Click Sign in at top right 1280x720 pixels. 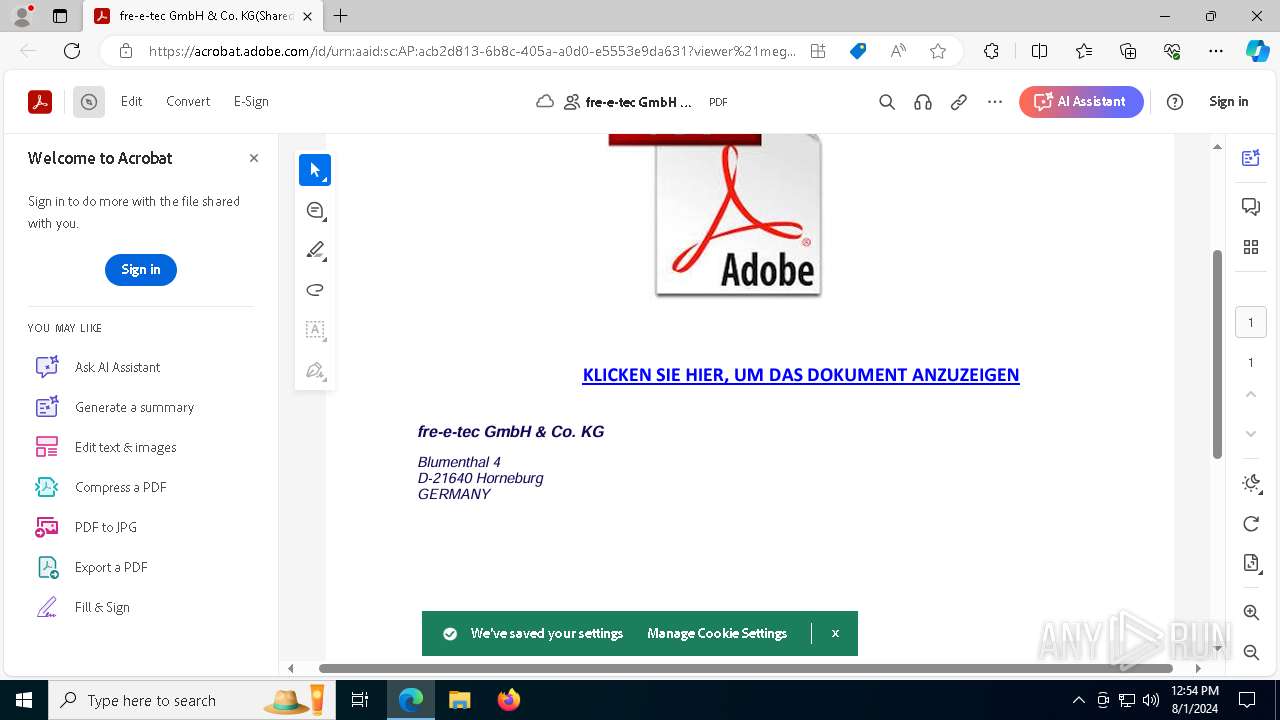point(1229,102)
